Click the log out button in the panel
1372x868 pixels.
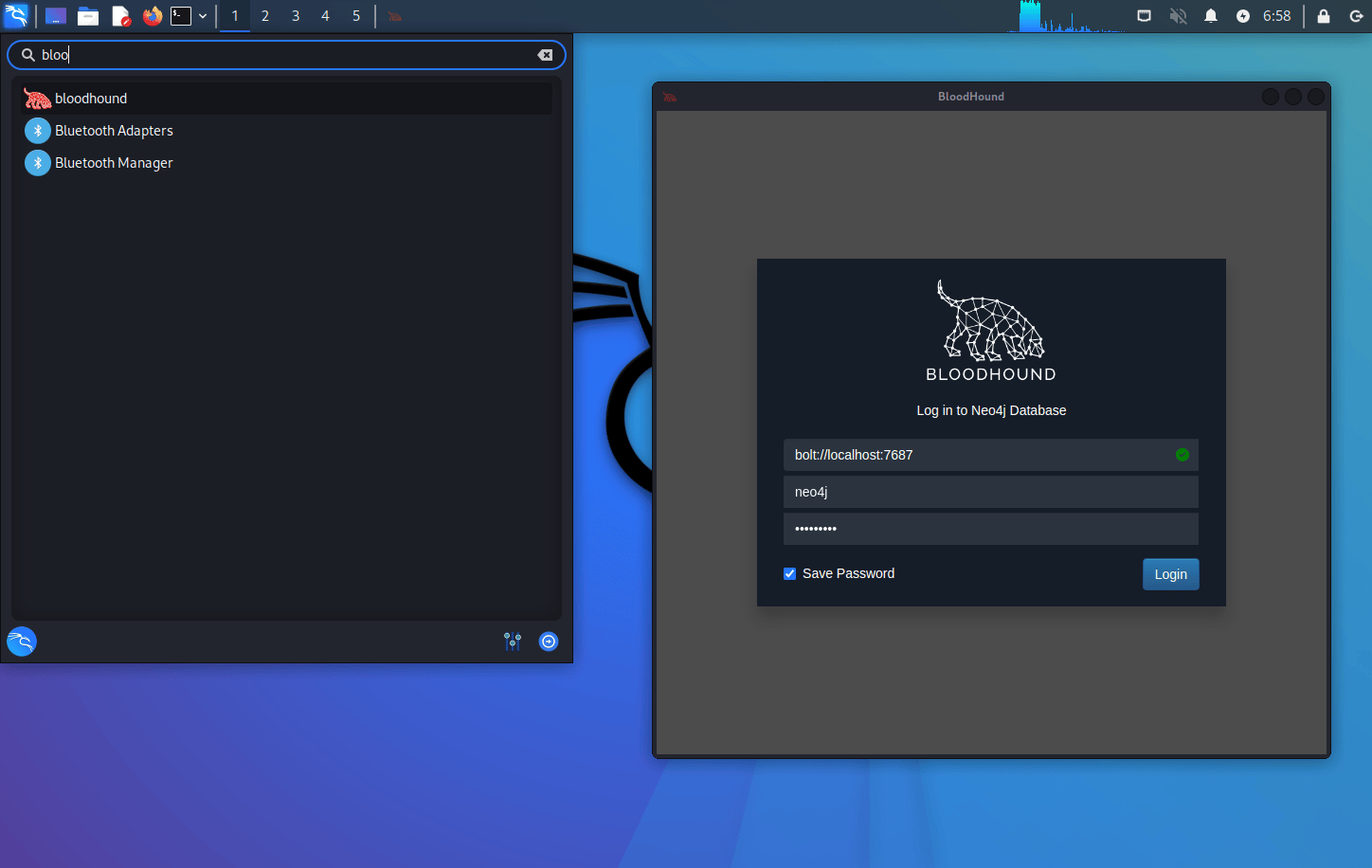tap(1356, 16)
